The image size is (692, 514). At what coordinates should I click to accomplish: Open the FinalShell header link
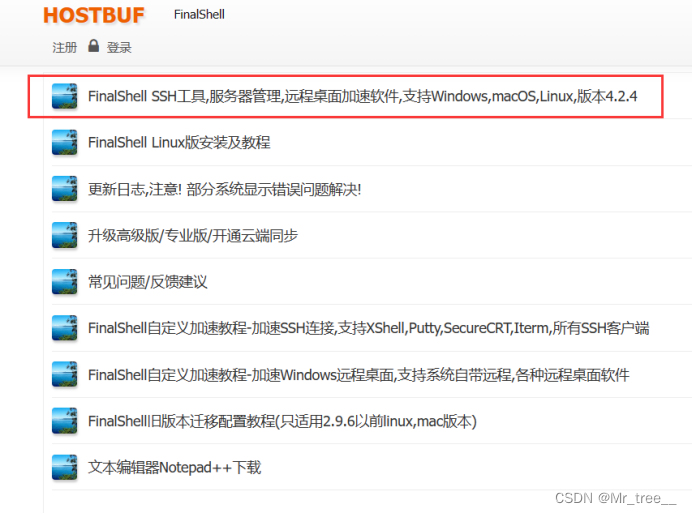coord(199,15)
